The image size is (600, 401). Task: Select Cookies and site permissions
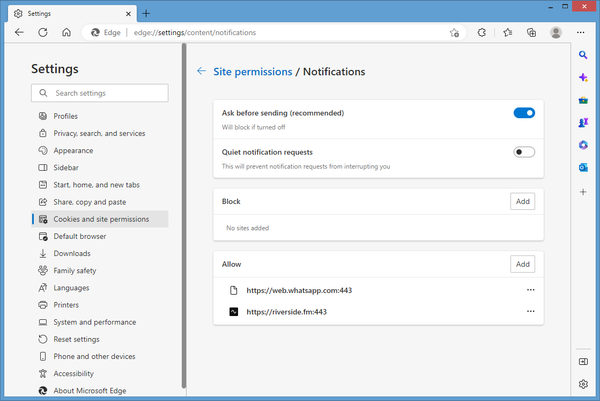coord(99,219)
